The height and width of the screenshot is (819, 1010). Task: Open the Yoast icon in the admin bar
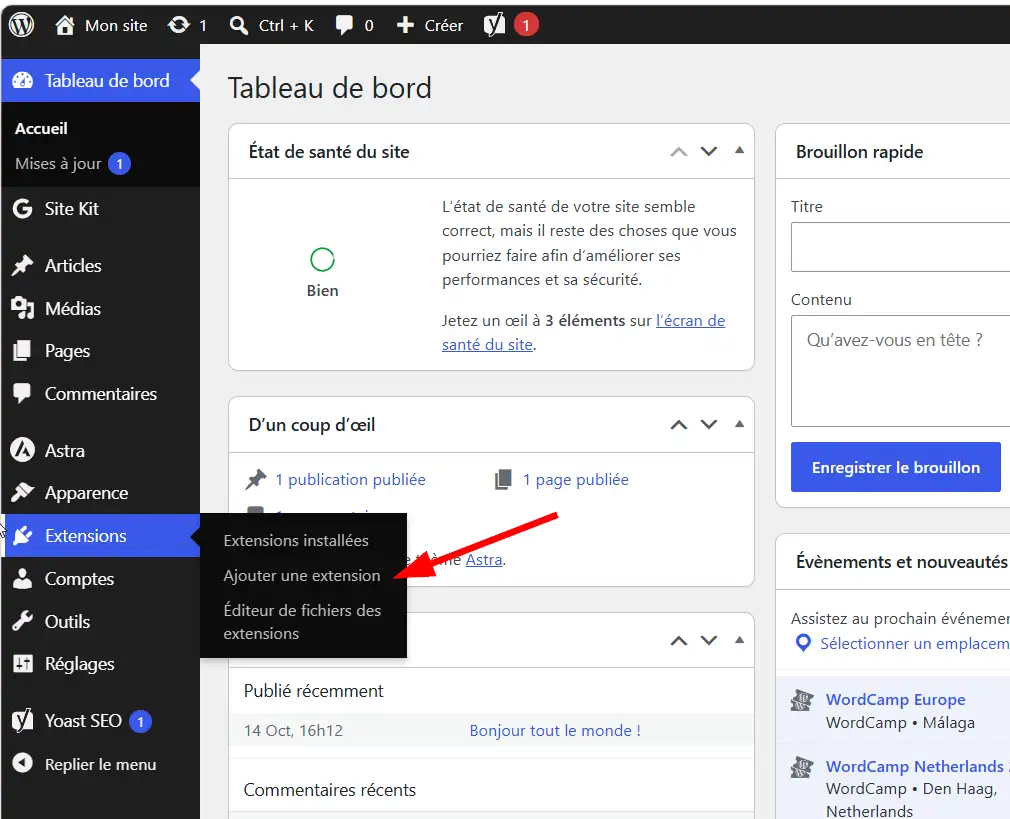tap(494, 25)
